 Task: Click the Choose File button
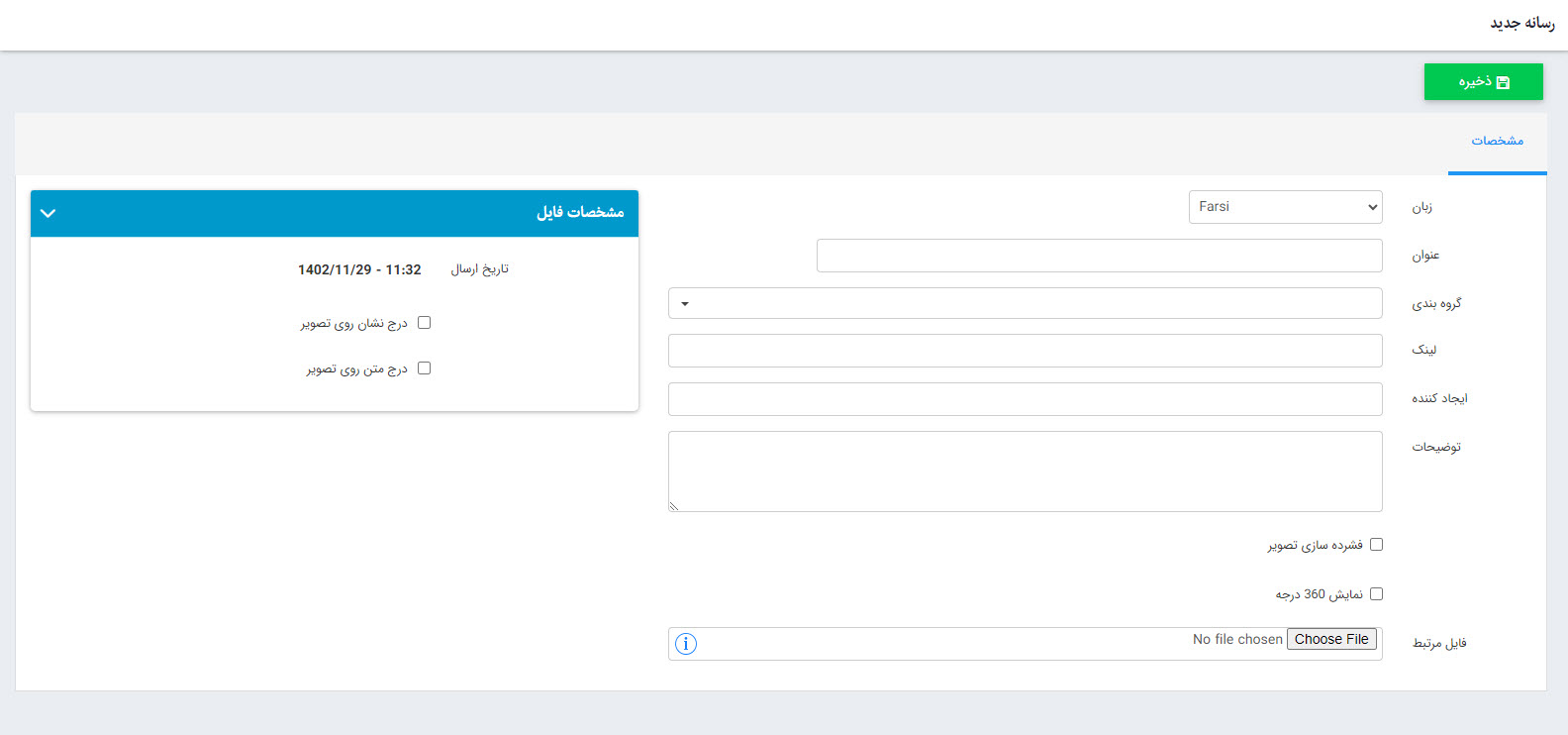click(1331, 640)
